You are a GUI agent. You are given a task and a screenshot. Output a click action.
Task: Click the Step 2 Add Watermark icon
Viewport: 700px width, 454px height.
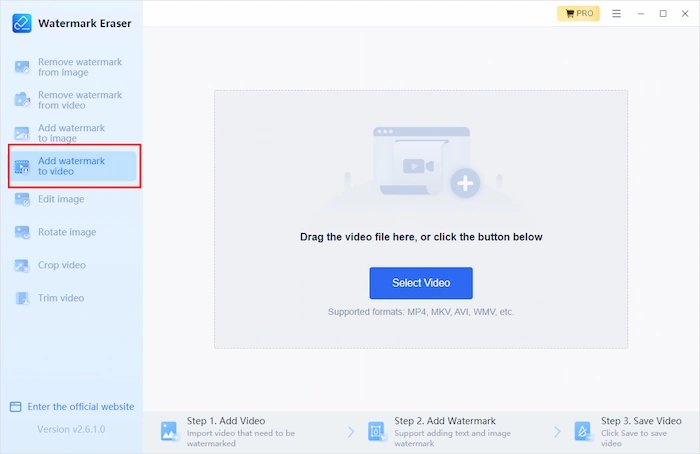(x=376, y=431)
